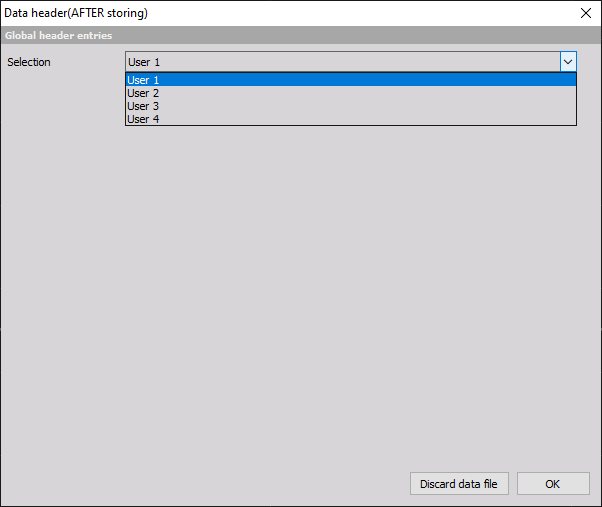Viewport: 602px width, 507px height.
Task: Click the Global header entries section header
Action: tap(301, 35)
